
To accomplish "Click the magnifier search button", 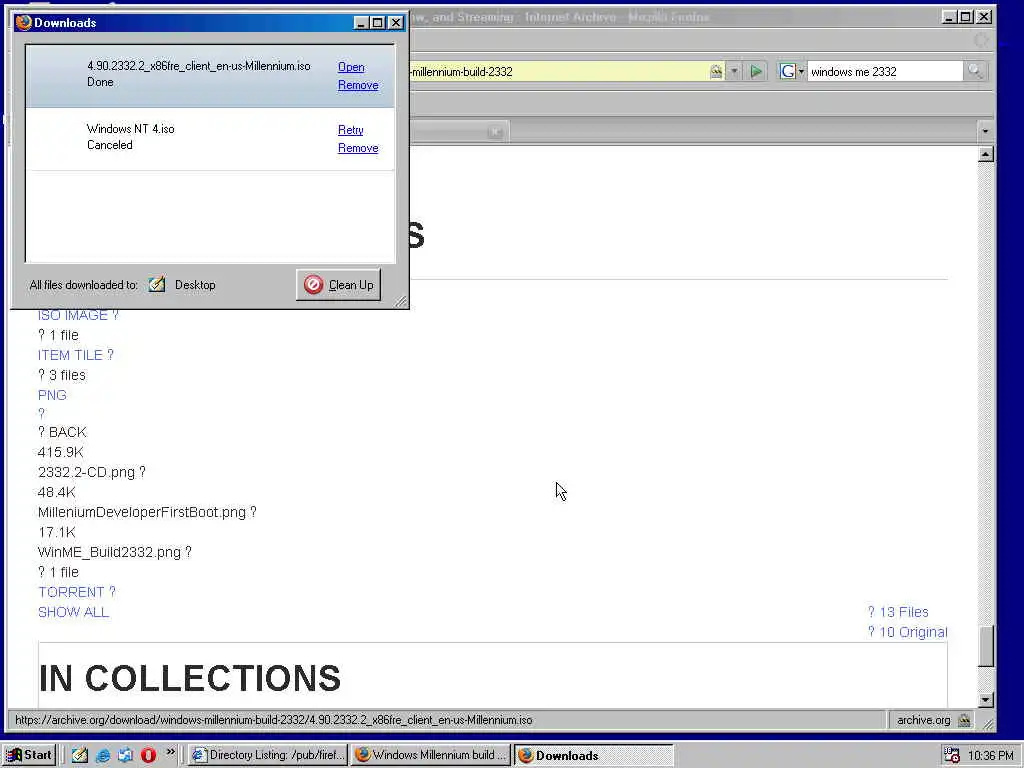I will pyautogui.click(x=975, y=71).
